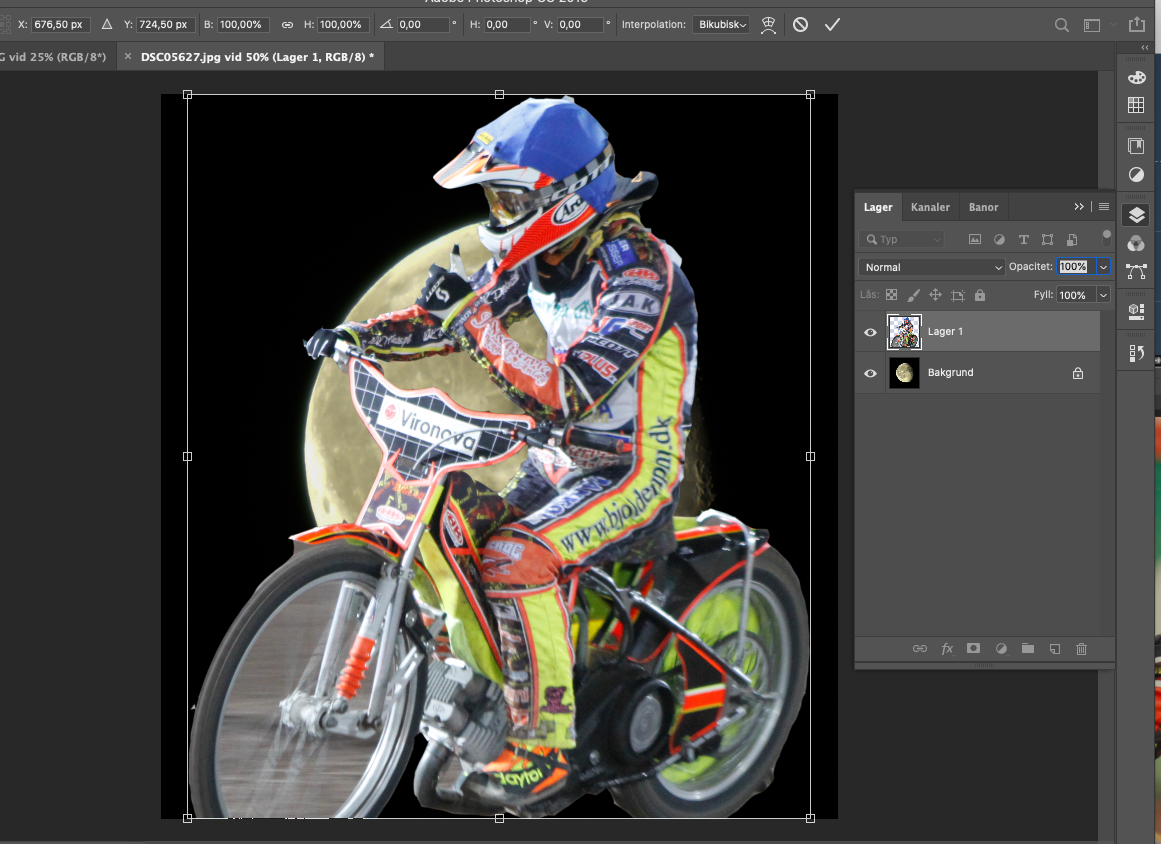1161x844 pixels.
Task: Toggle maintain aspect ratio link icon
Action: [287, 24]
